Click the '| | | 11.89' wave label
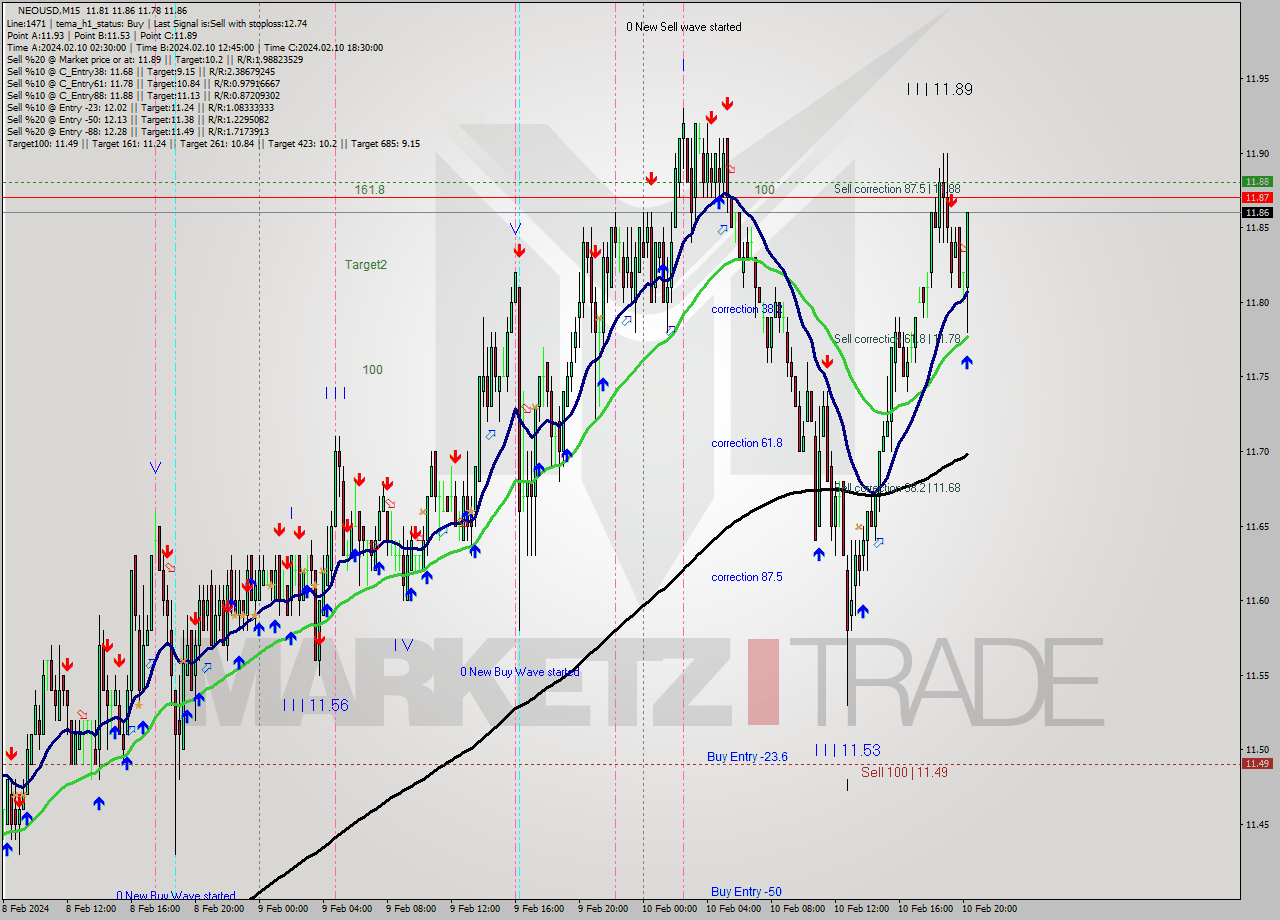This screenshot has width=1280, height=920. [939, 89]
